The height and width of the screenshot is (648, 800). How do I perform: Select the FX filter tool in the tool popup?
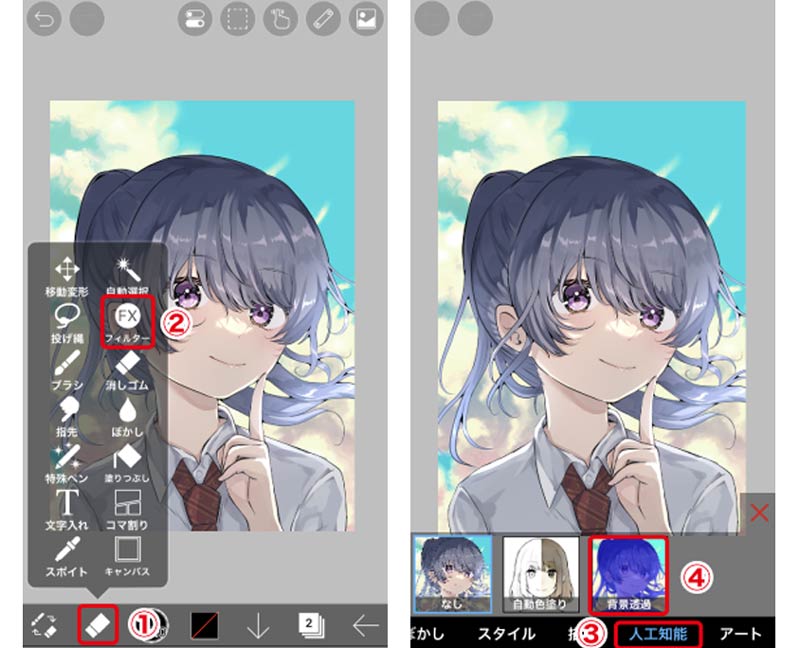pyautogui.click(x=127, y=318)
